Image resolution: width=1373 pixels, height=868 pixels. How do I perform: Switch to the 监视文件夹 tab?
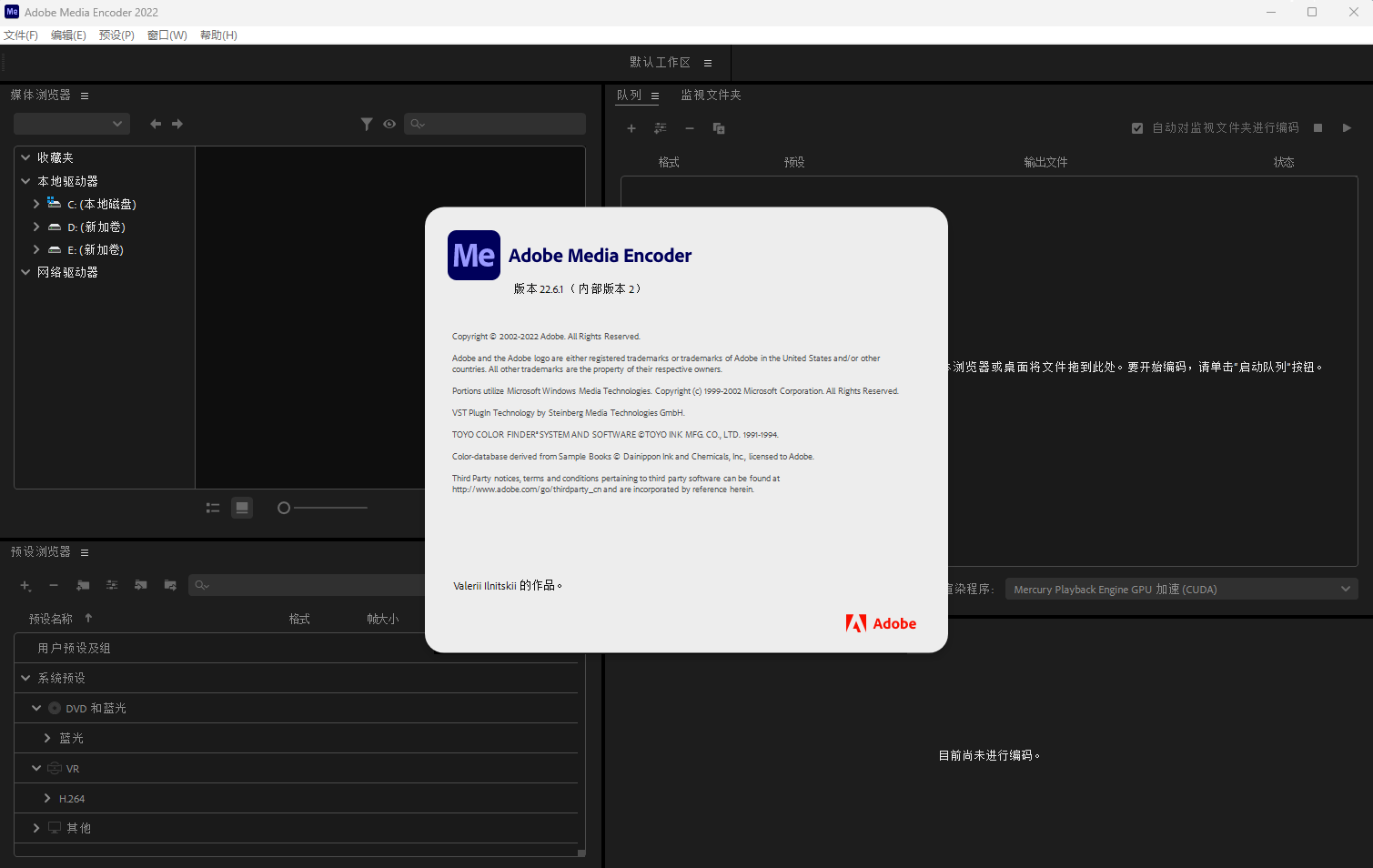(711, 95)
